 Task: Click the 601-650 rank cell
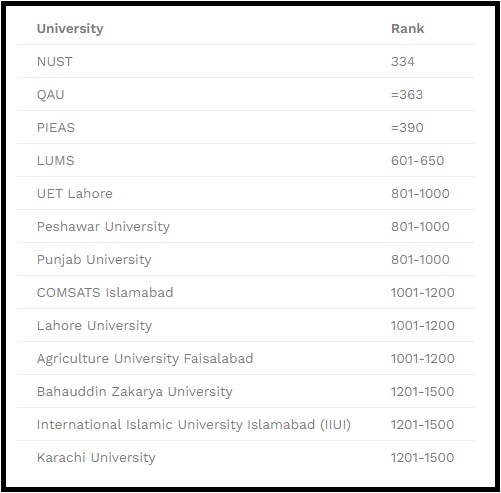417,161
